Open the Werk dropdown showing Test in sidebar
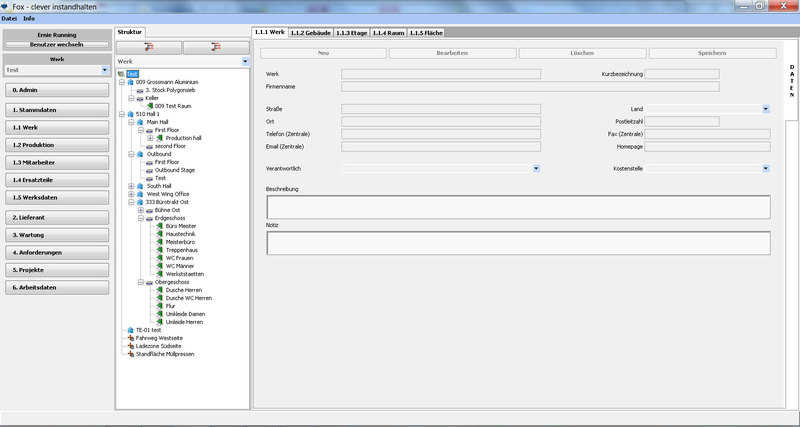This screenshot has width=800, height=427. click(x=105, y=70)
